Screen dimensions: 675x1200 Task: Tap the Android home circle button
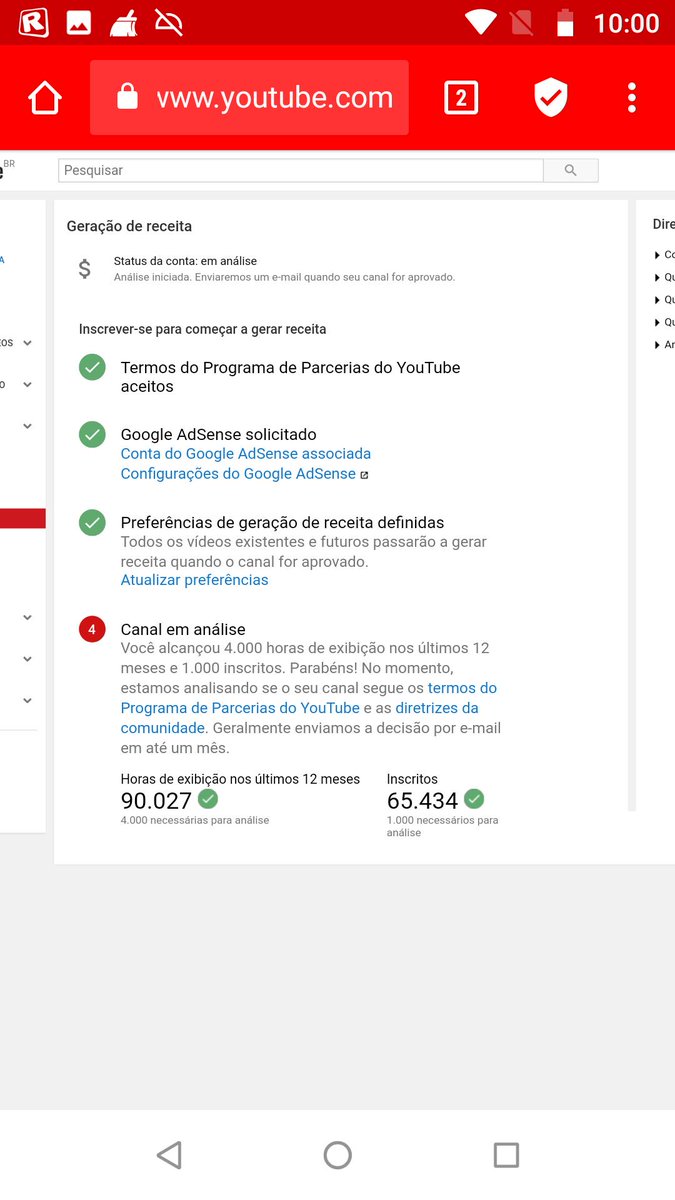click(x=338, y=1155)
